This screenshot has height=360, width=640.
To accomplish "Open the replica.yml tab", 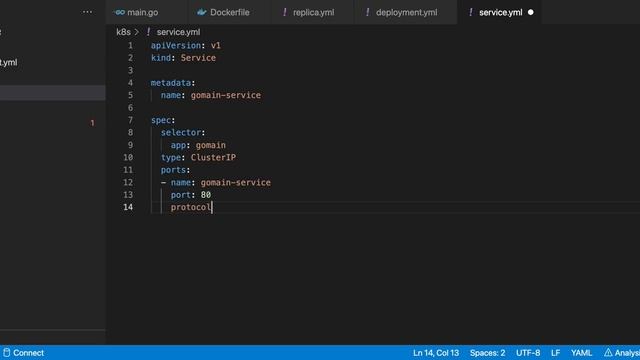I will pyautogui.click(x=313, y=12).
